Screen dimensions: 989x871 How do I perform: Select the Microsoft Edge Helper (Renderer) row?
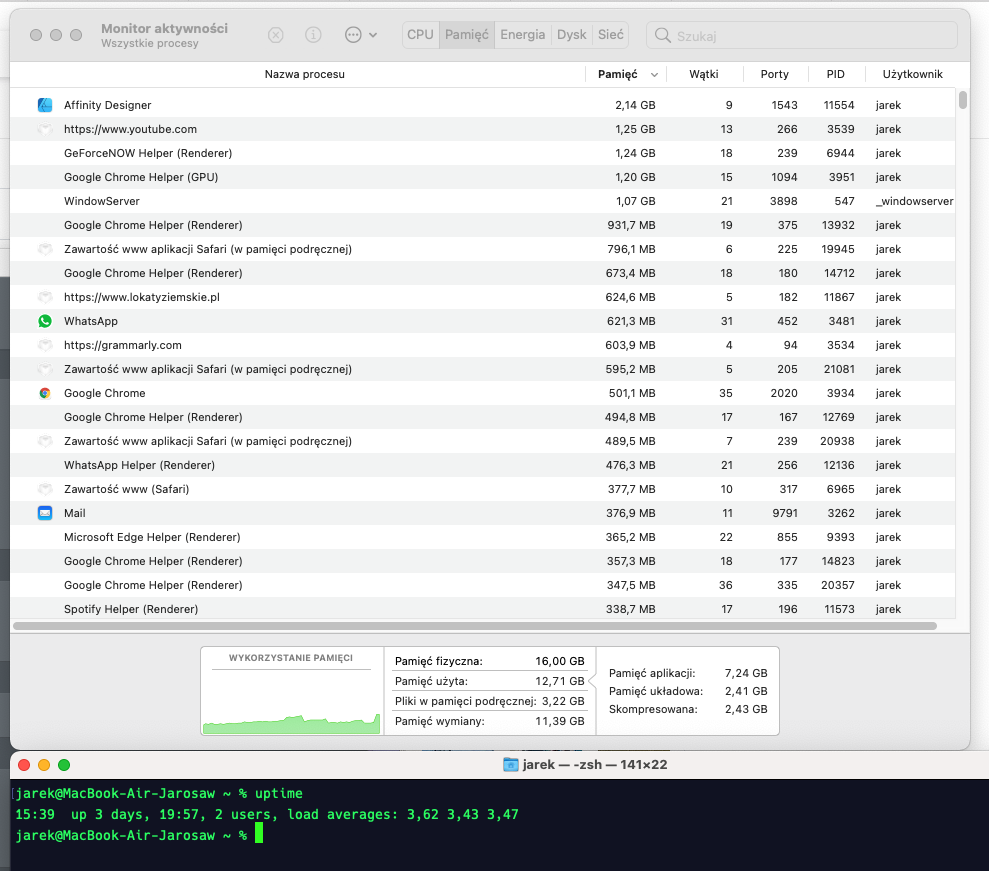(483, 537)
